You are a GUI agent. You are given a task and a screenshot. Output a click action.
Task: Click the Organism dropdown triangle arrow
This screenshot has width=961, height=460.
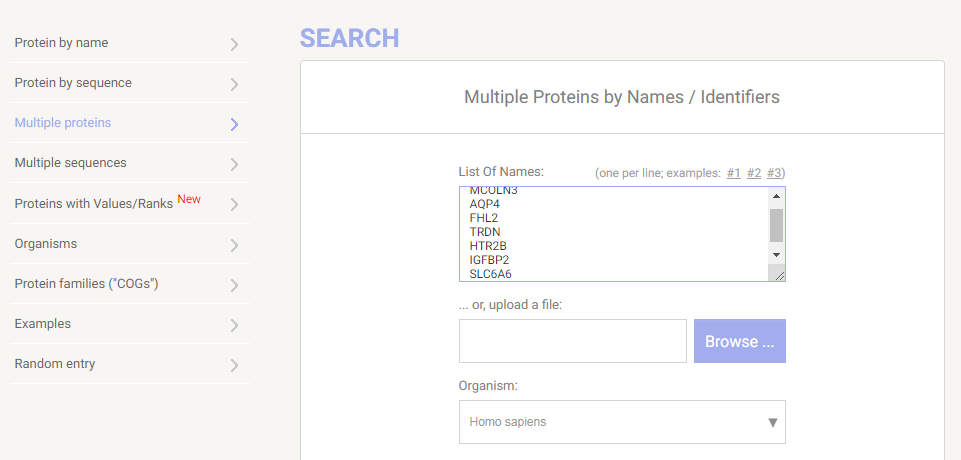773,422
